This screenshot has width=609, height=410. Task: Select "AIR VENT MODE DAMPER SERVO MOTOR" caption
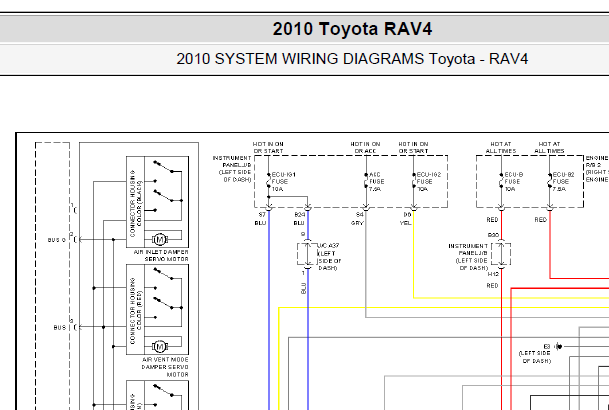pyautogui.click(x=165, y=367)
